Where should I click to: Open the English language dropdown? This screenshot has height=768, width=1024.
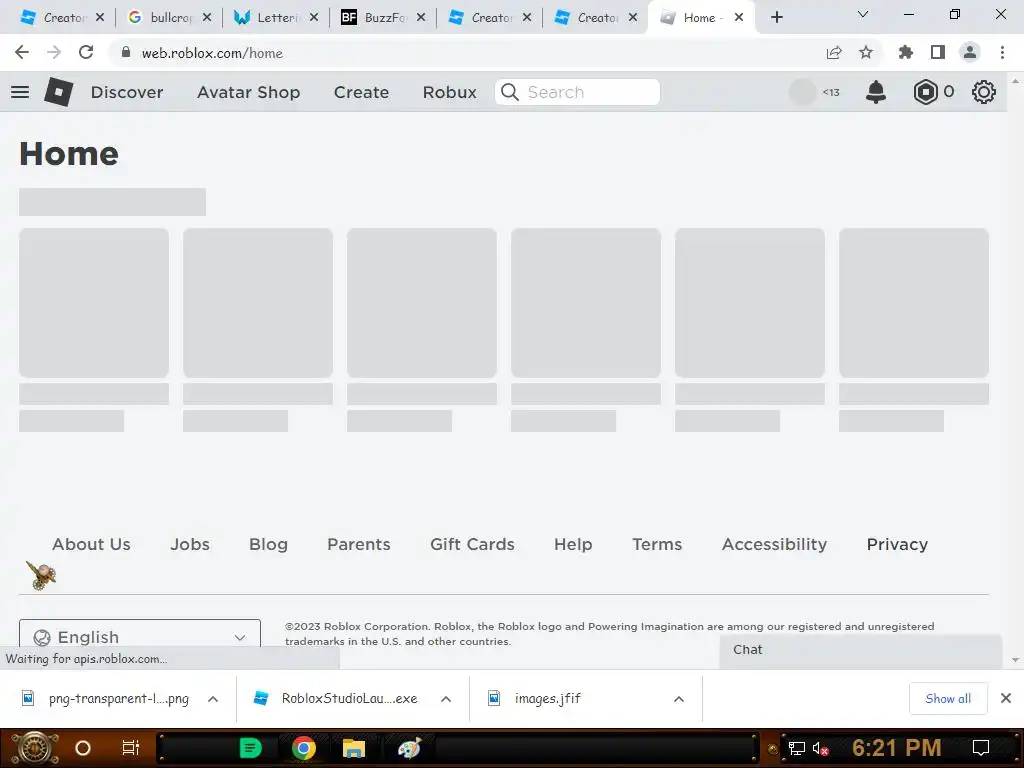pos(140,636)
